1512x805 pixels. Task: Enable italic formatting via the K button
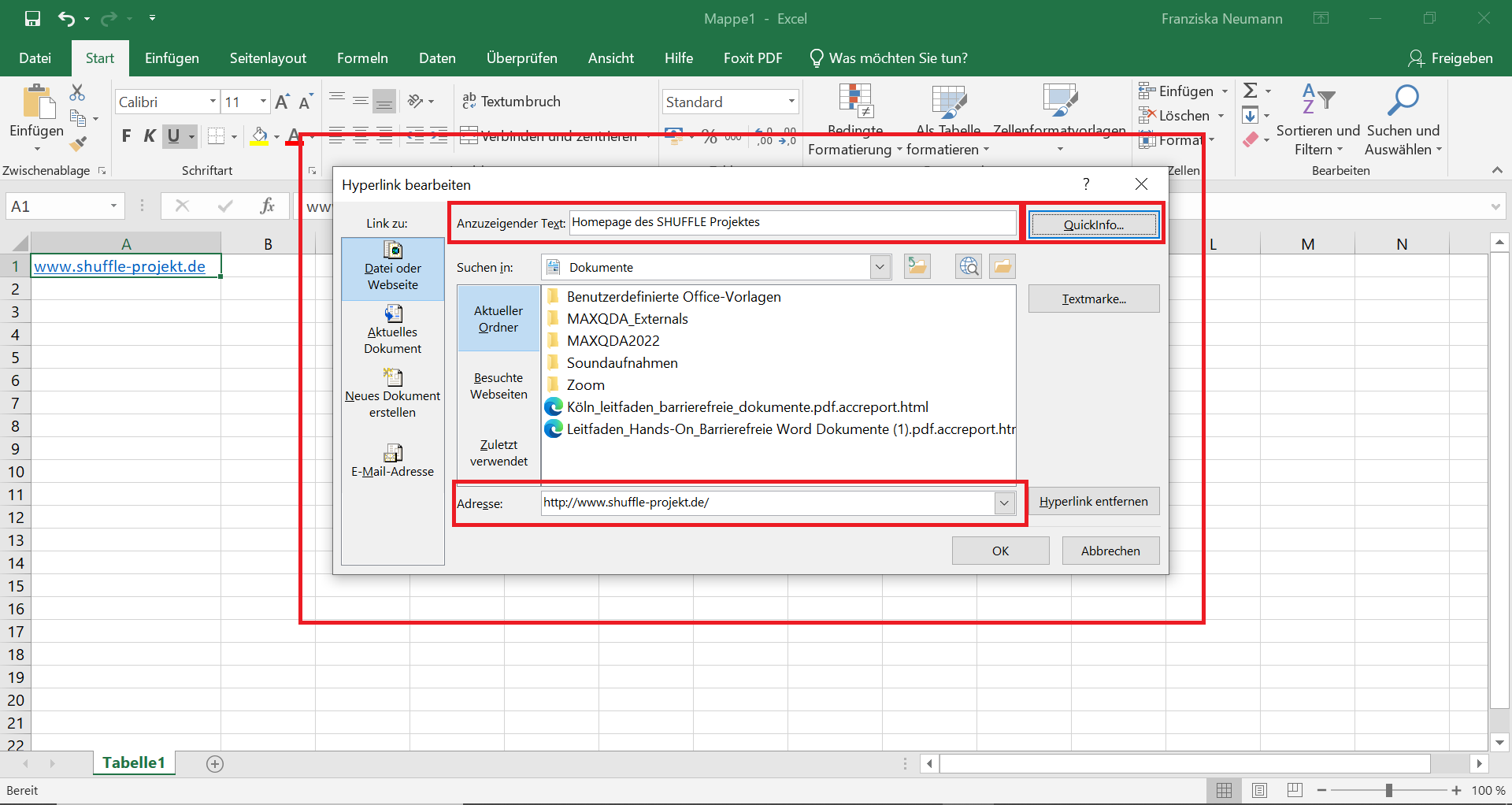click(x=150, y=135)
